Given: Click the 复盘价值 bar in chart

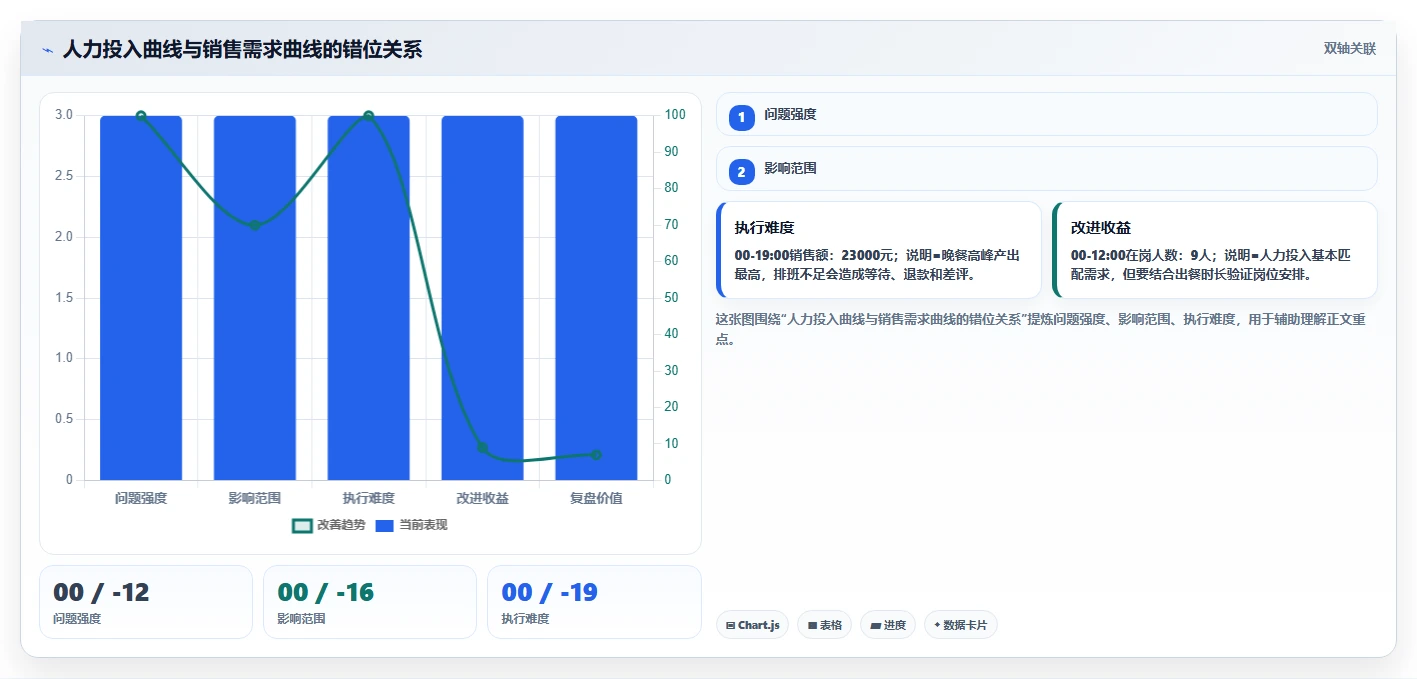Looking at the screenshot, I should 596,298.
